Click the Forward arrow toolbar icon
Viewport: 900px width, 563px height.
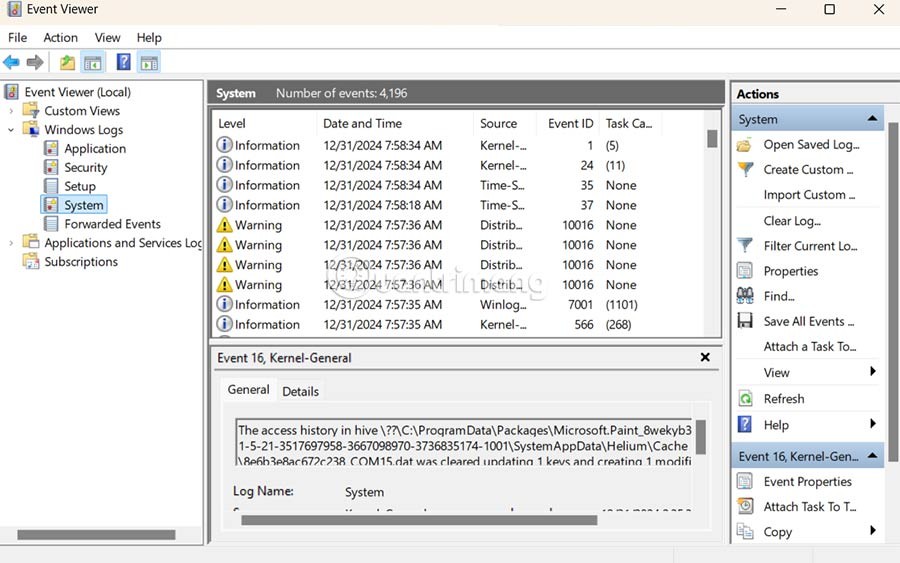coord(35,62)
